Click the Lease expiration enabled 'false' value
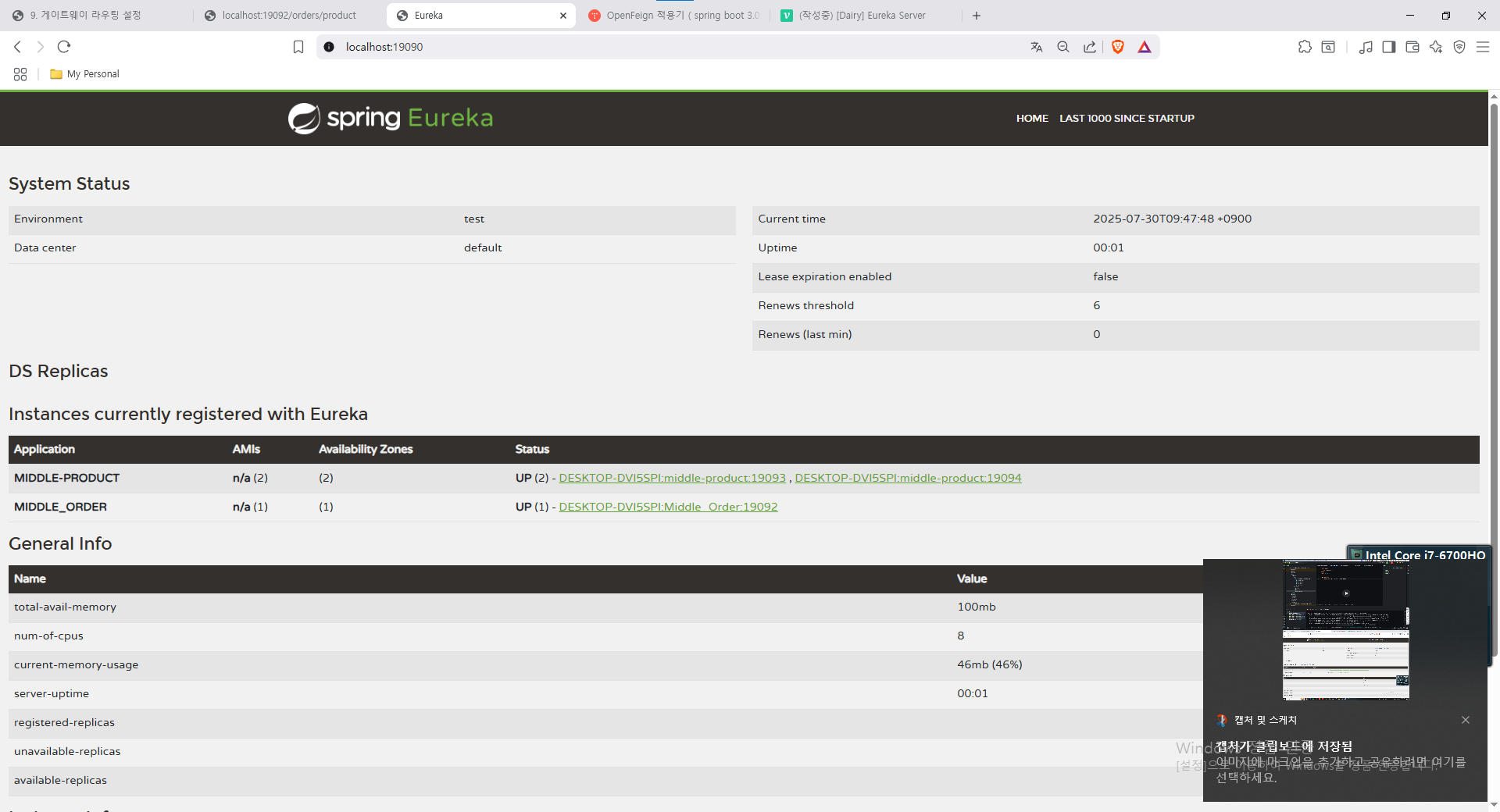 tap(1105, 276)
